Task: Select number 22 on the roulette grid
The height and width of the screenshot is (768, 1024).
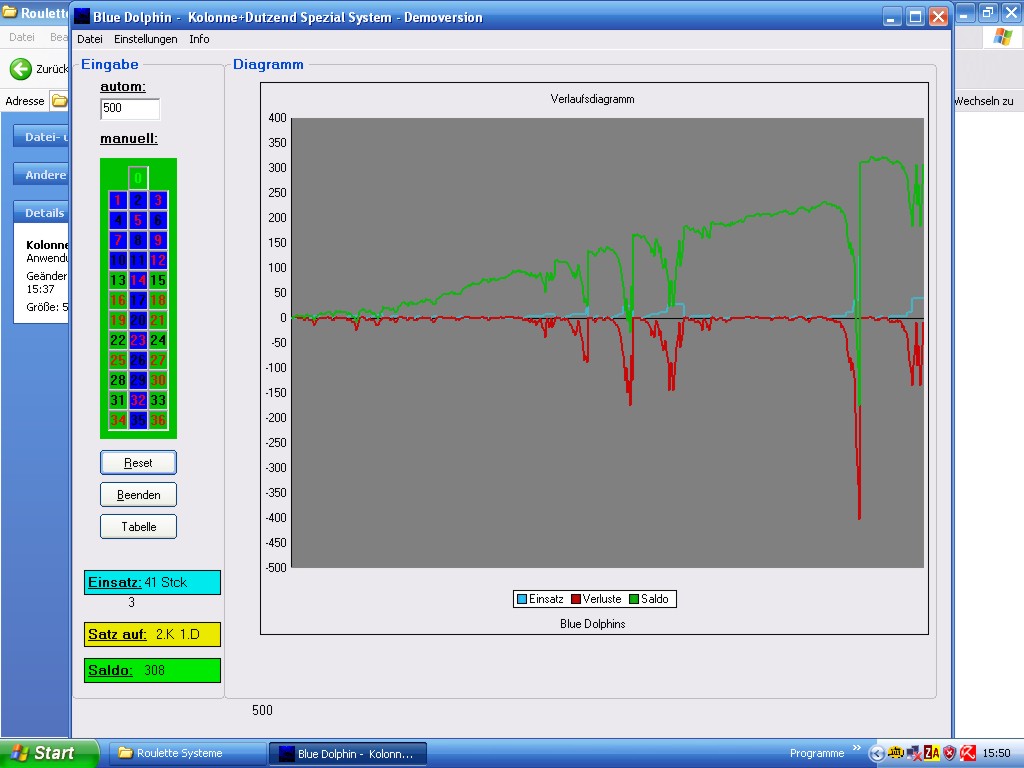Action: (x=118, y=340)
